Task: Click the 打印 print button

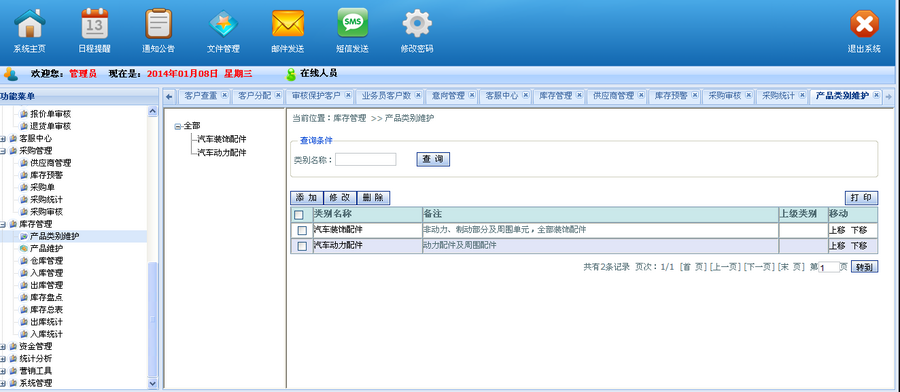Action: [x=861, y=197]
